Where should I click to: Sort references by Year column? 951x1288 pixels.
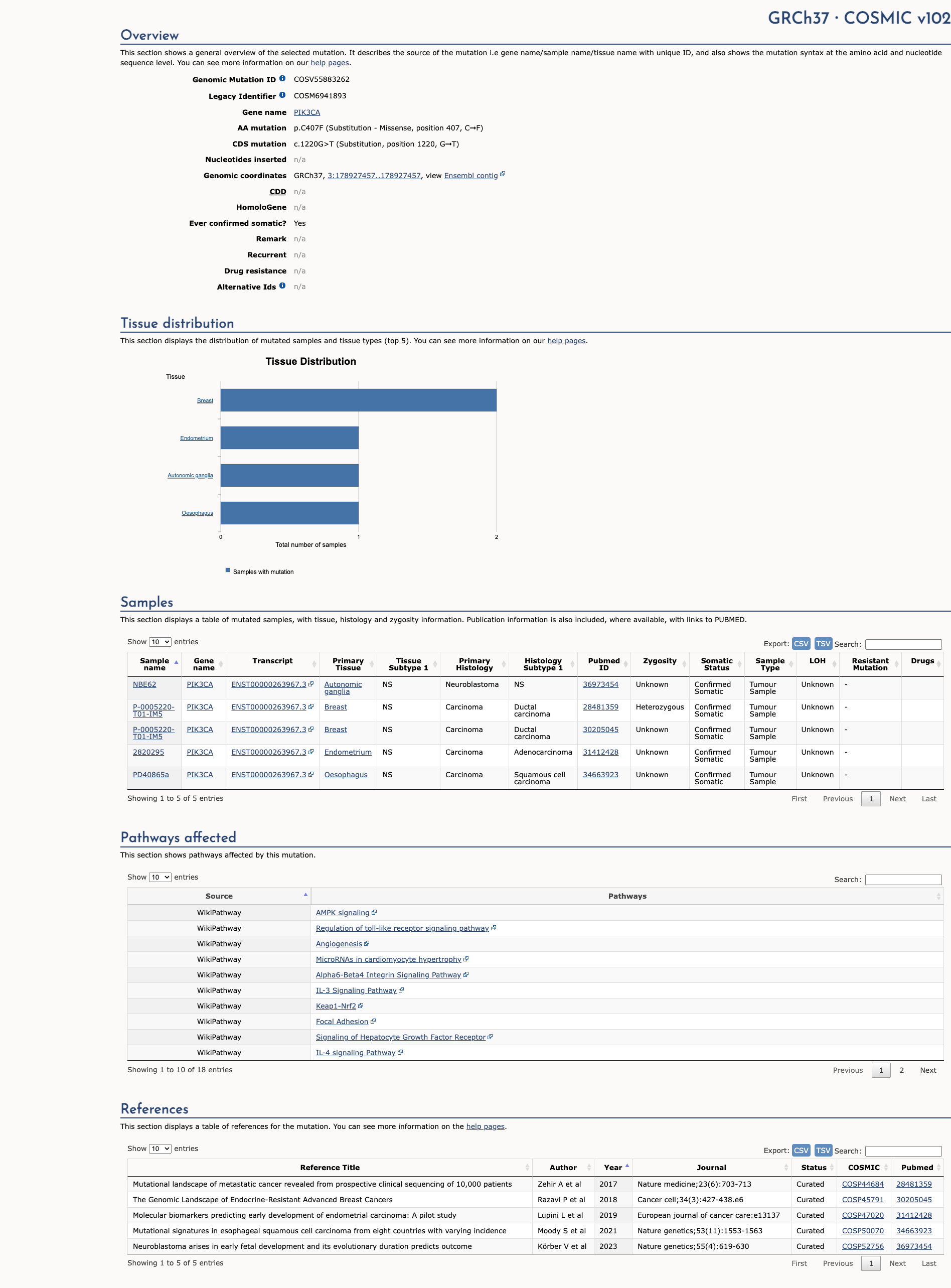tap(613, 1167)
